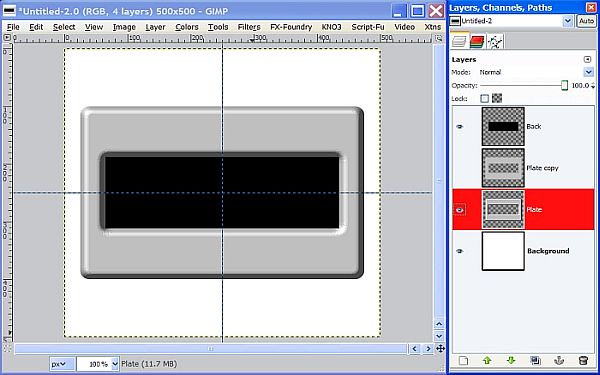
Task: Delete the selected layer trash icon
Action: tap(583, 360)
